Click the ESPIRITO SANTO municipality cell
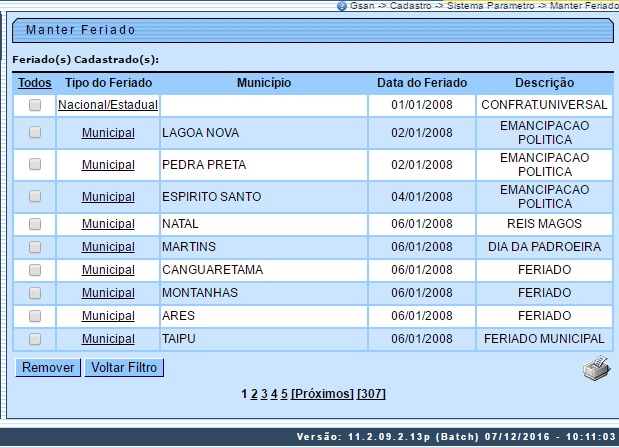Screen dimensions: 619x448 (263, 197)
